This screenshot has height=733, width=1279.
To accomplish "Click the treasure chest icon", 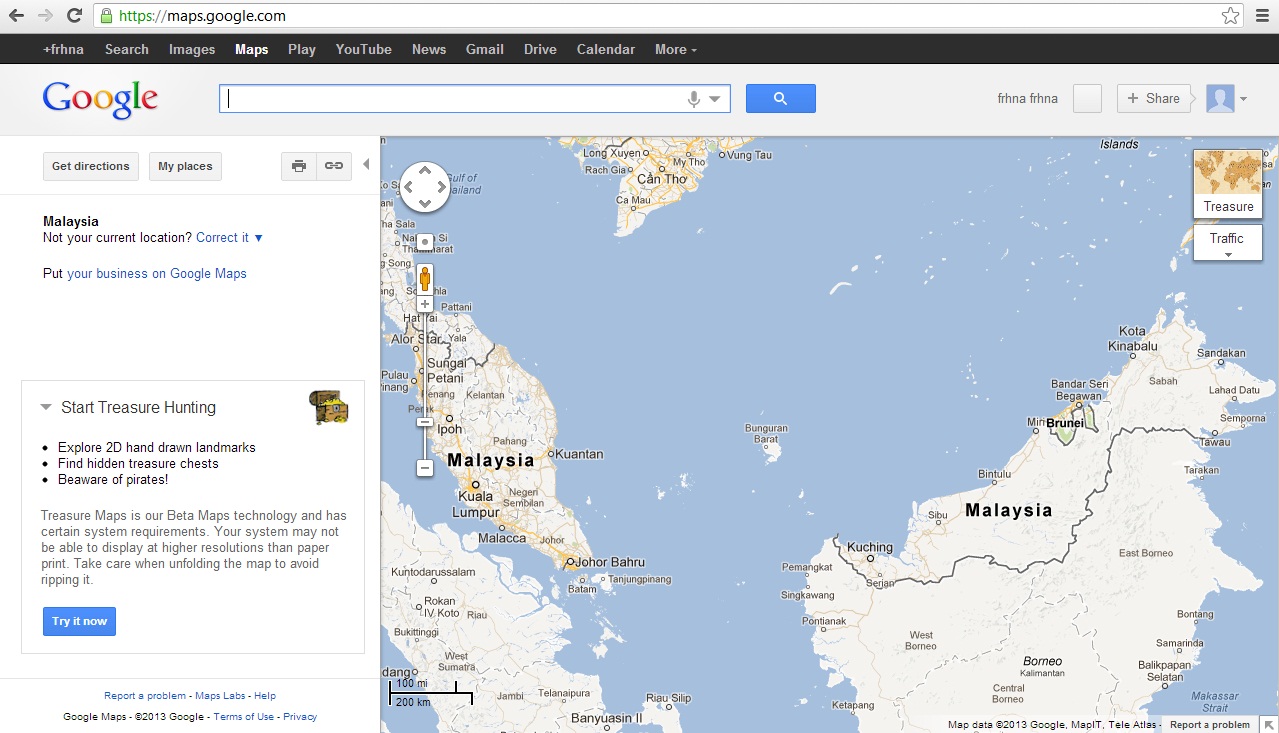I will pyautogui.click(x=329, y=407).
